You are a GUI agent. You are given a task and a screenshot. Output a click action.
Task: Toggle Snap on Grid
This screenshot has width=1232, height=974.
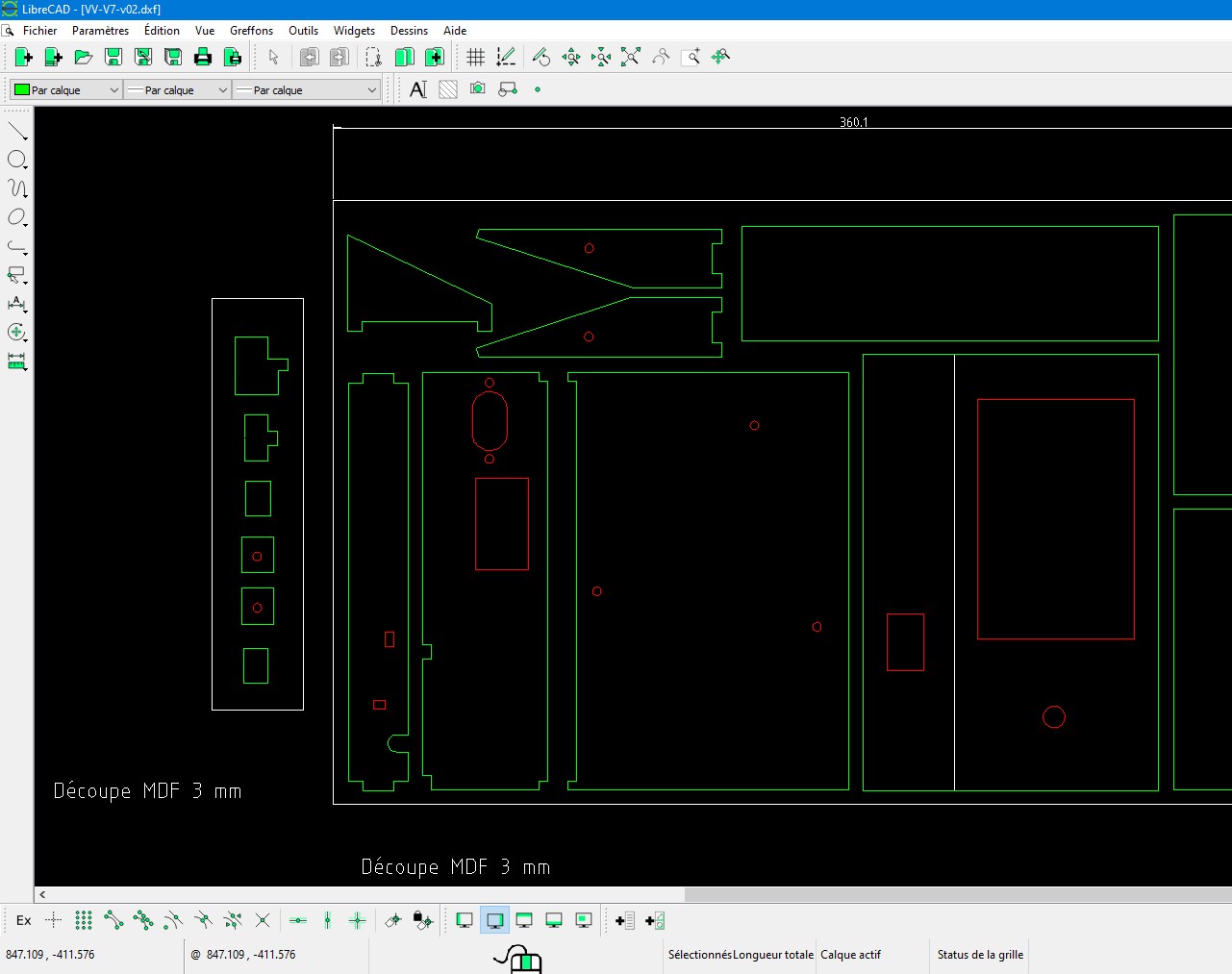click(x=84, y=921)
